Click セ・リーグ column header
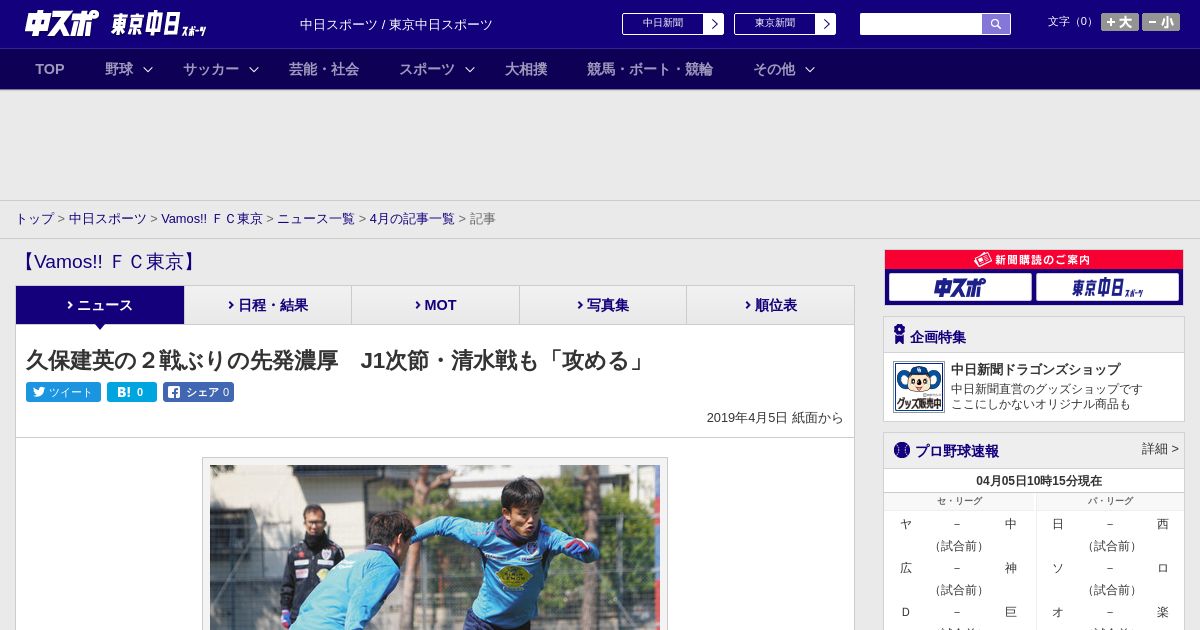Image resolution: width=1200 pixels, height=630 pixels. click(959, 501)
